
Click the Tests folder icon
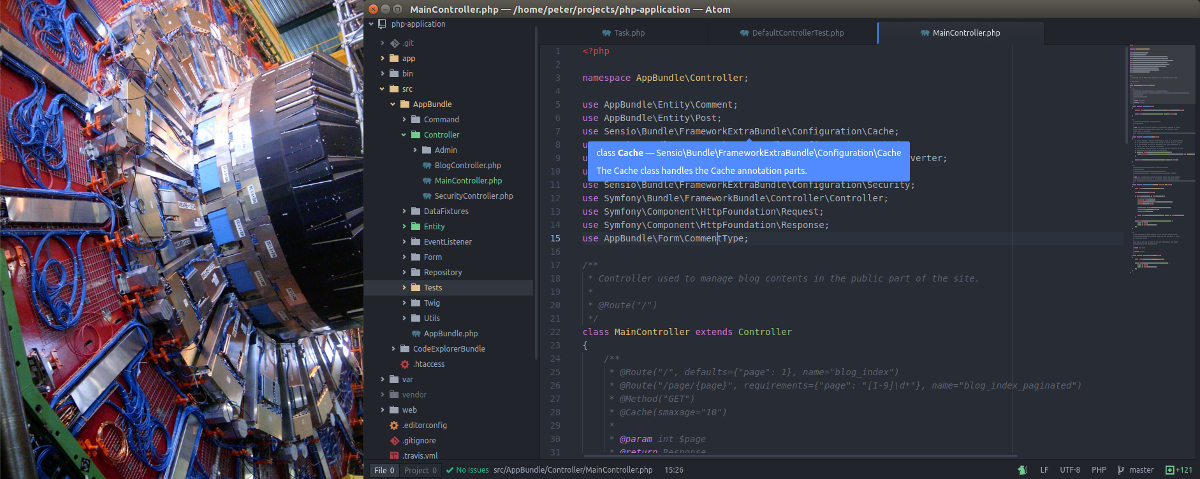[x=416, y=288]
